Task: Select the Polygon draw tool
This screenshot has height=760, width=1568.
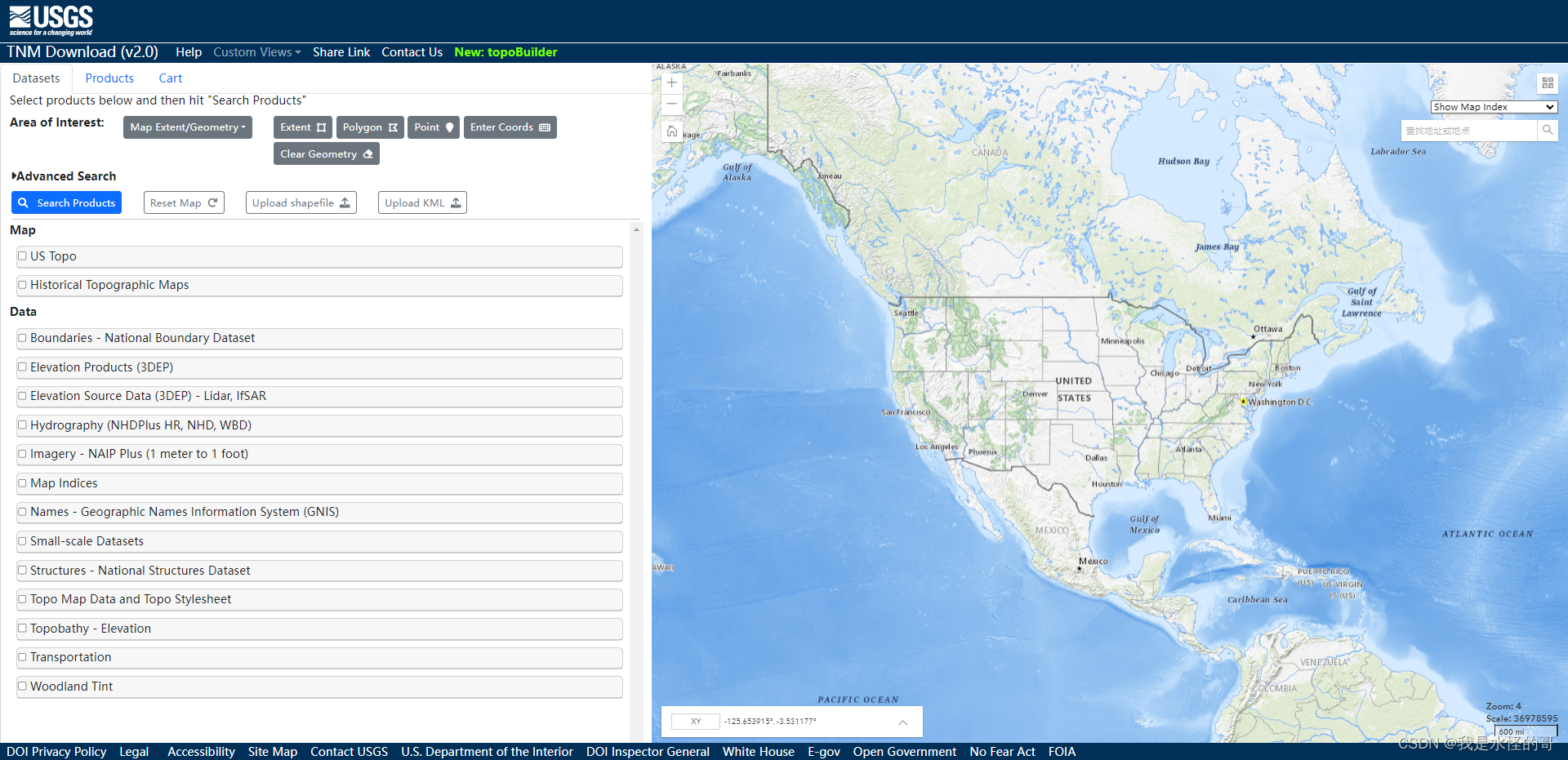Action: pyautogui.click(x=370, y=127)
